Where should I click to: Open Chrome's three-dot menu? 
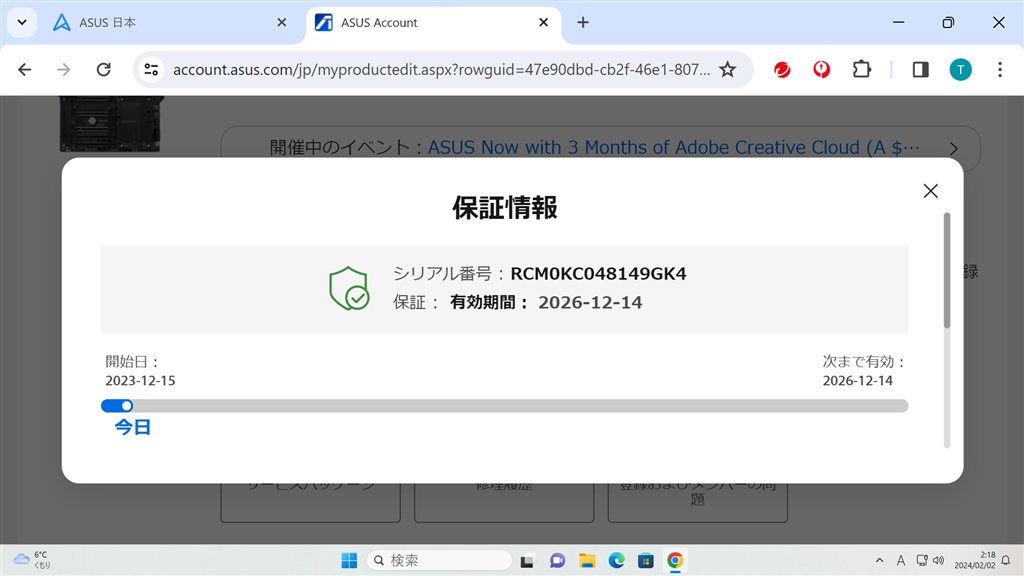pyautogui.click(x=1000, y=69)
